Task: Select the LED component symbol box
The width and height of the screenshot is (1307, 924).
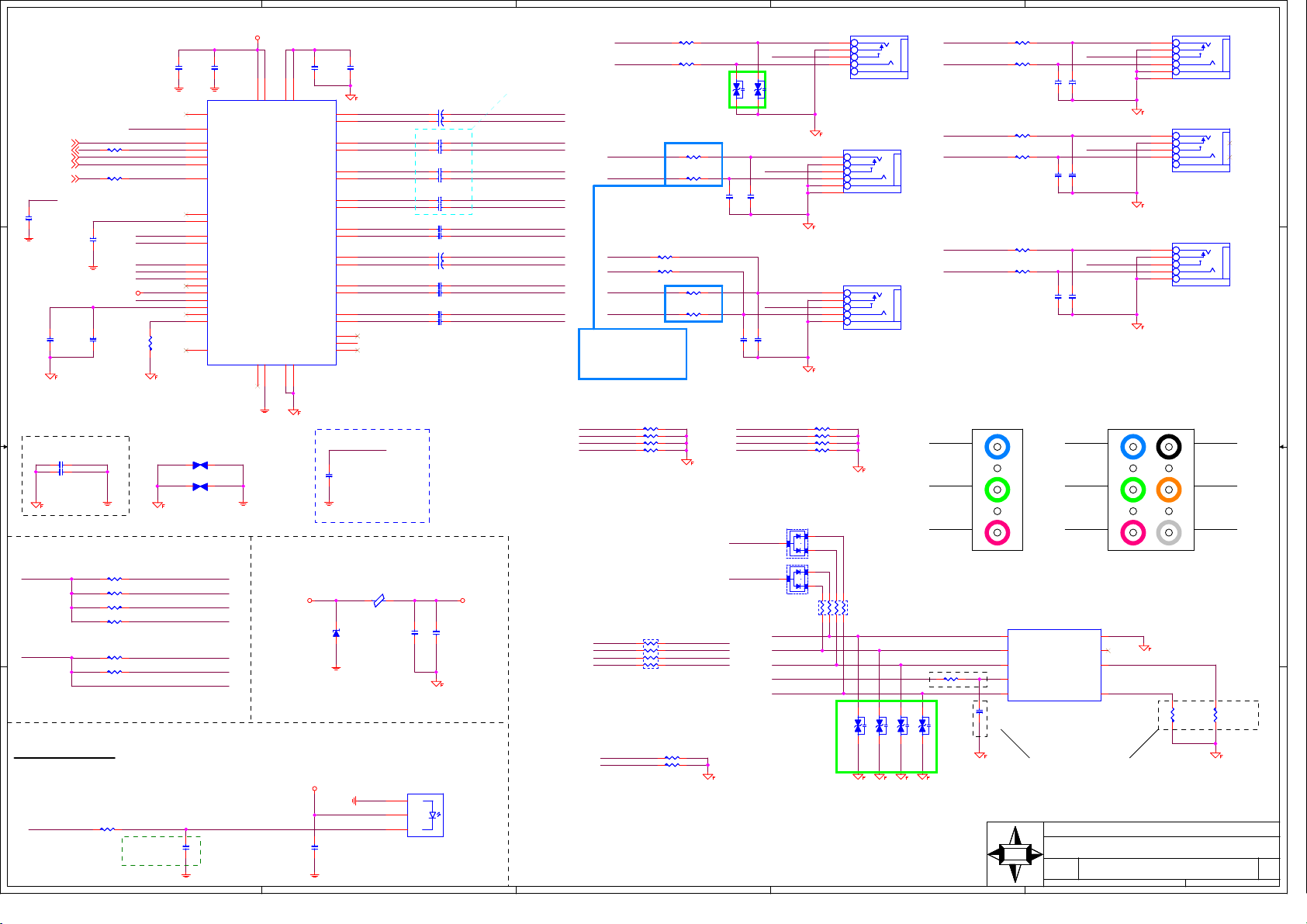Action: [x=425, y=815]
